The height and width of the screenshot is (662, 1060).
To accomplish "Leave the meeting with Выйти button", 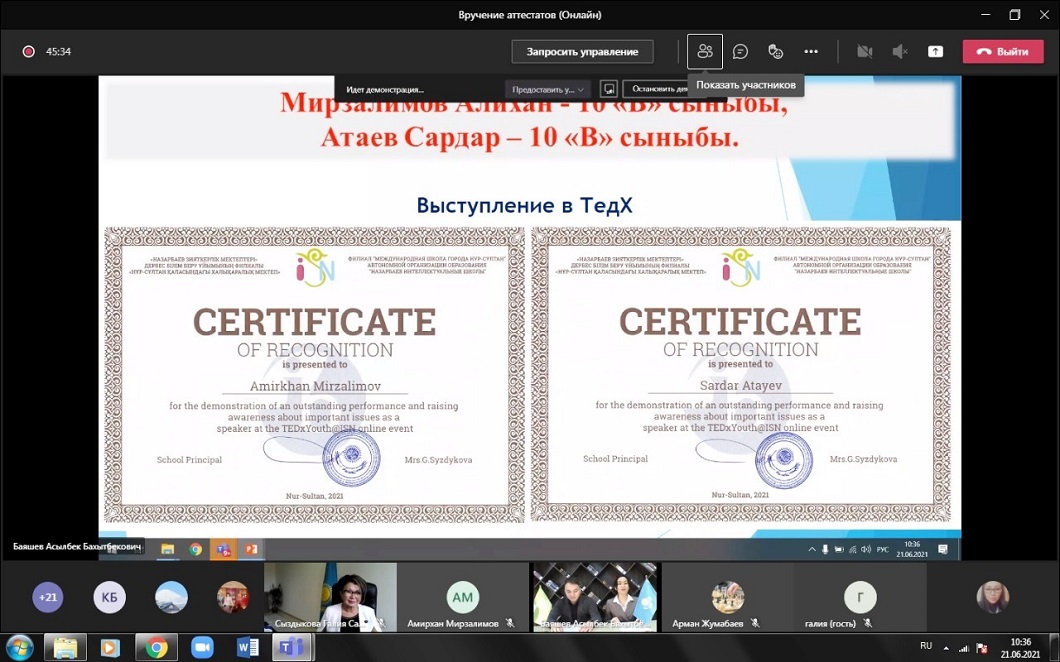I will click(x=1002, y=52).
